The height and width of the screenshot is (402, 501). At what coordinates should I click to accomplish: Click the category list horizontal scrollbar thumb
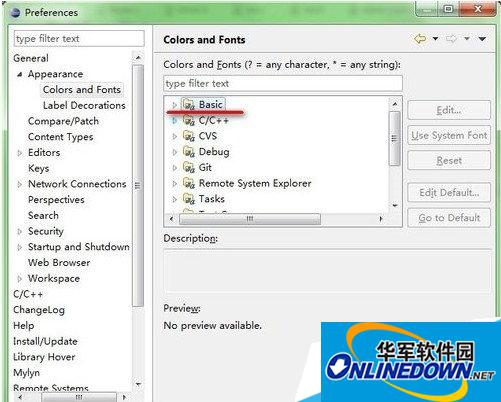tap(250, 219)
